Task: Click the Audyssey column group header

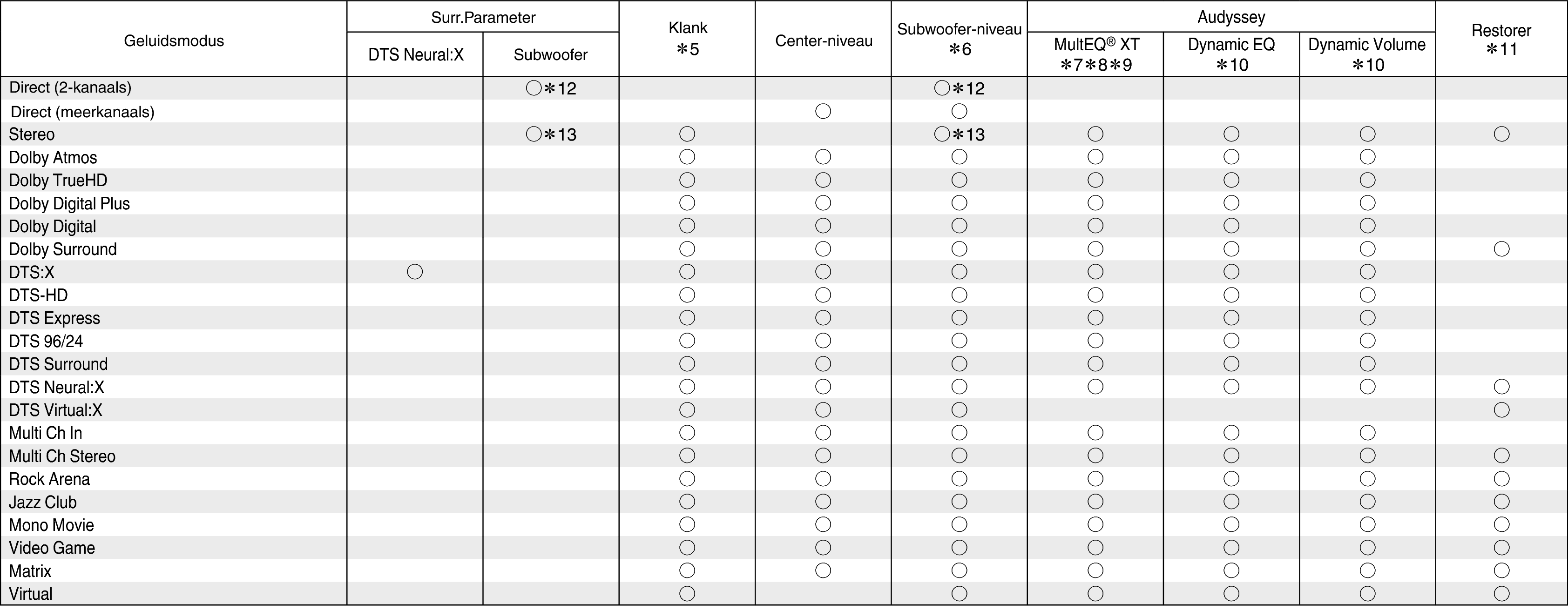Action: 1231,17
